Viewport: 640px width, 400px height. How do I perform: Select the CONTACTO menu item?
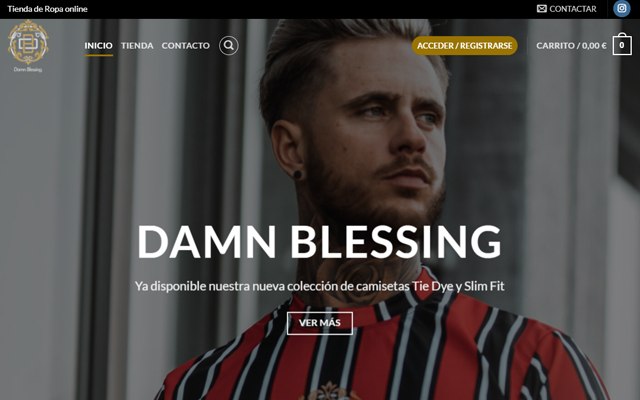tap(186, 45)
